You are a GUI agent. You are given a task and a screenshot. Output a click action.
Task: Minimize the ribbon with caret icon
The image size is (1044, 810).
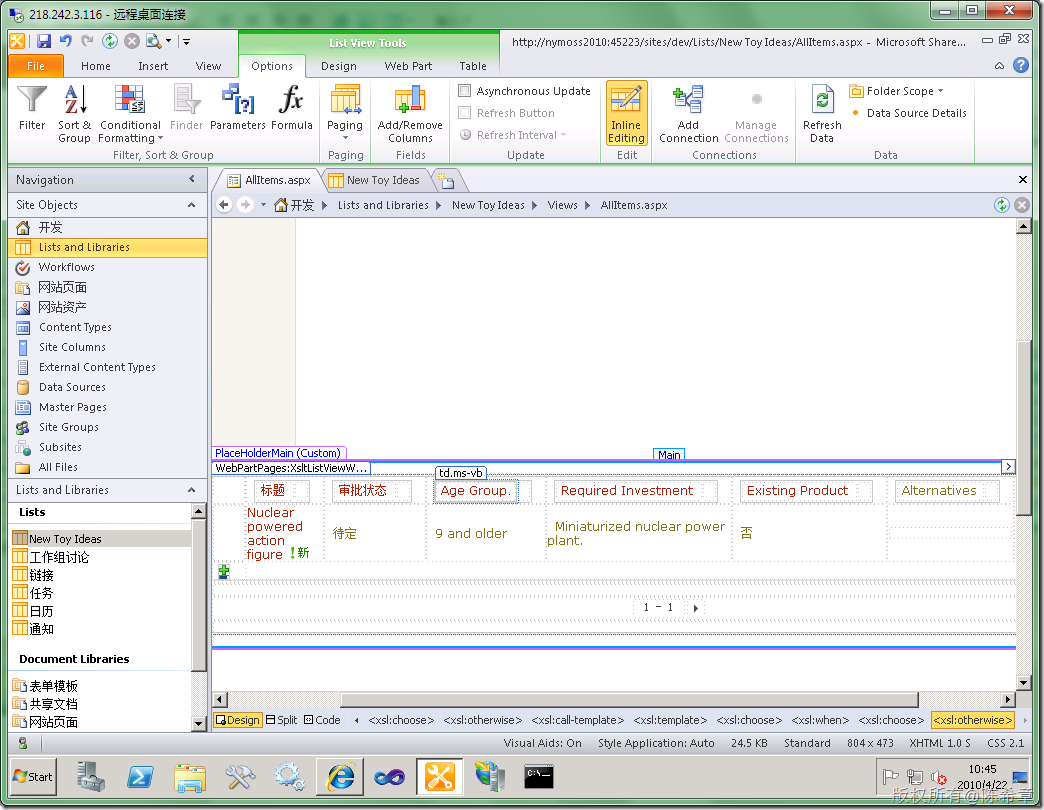pos(999,66)
